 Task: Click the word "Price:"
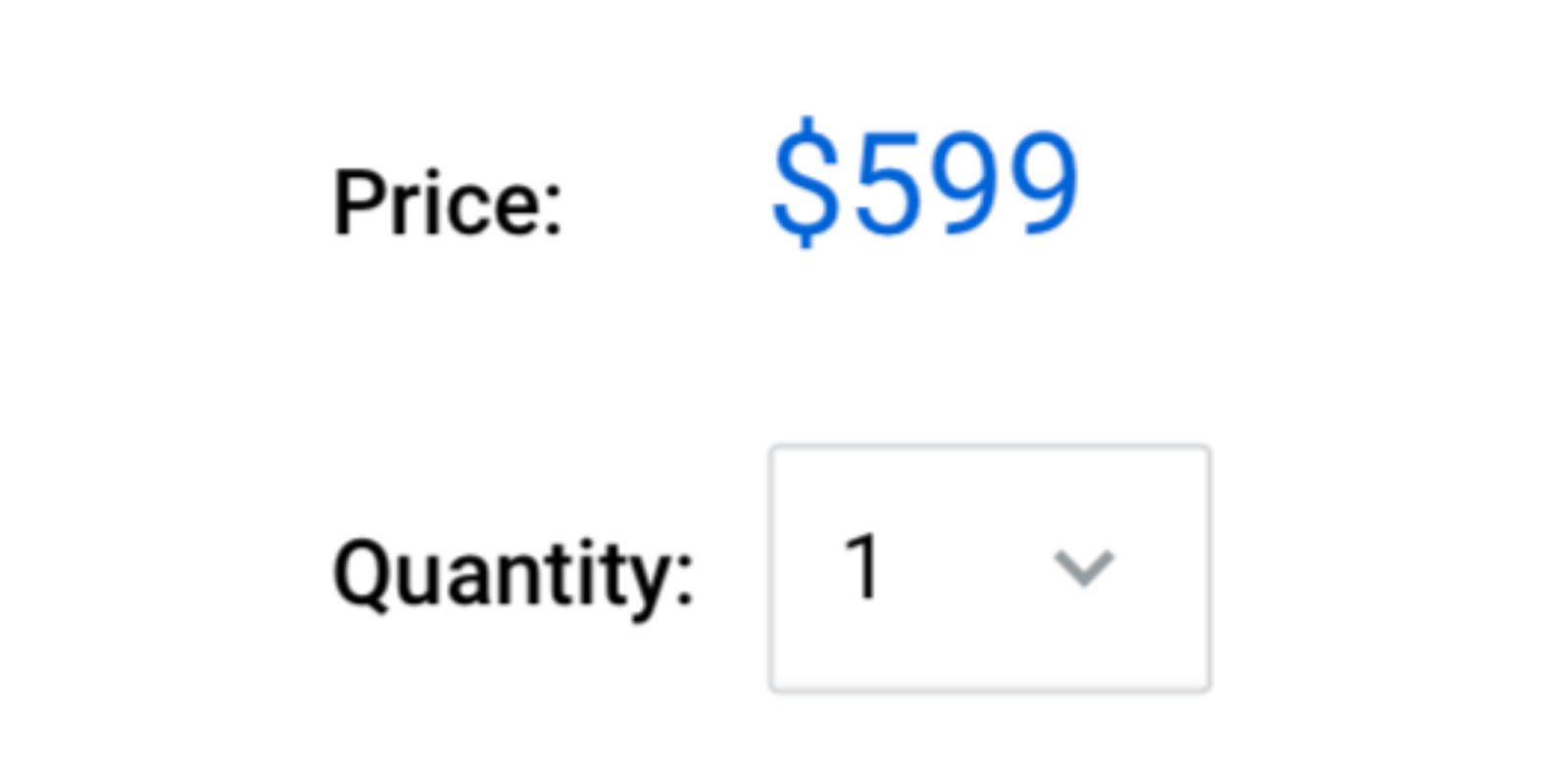tap(448, 203)
